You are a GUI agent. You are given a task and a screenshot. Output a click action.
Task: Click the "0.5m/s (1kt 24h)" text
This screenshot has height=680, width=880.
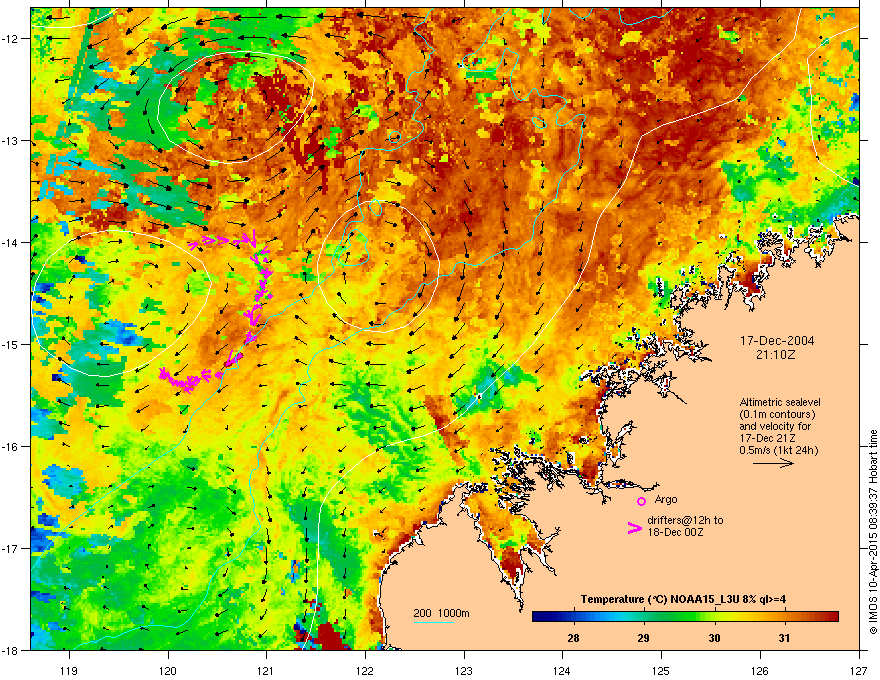(x=779, y=450)
